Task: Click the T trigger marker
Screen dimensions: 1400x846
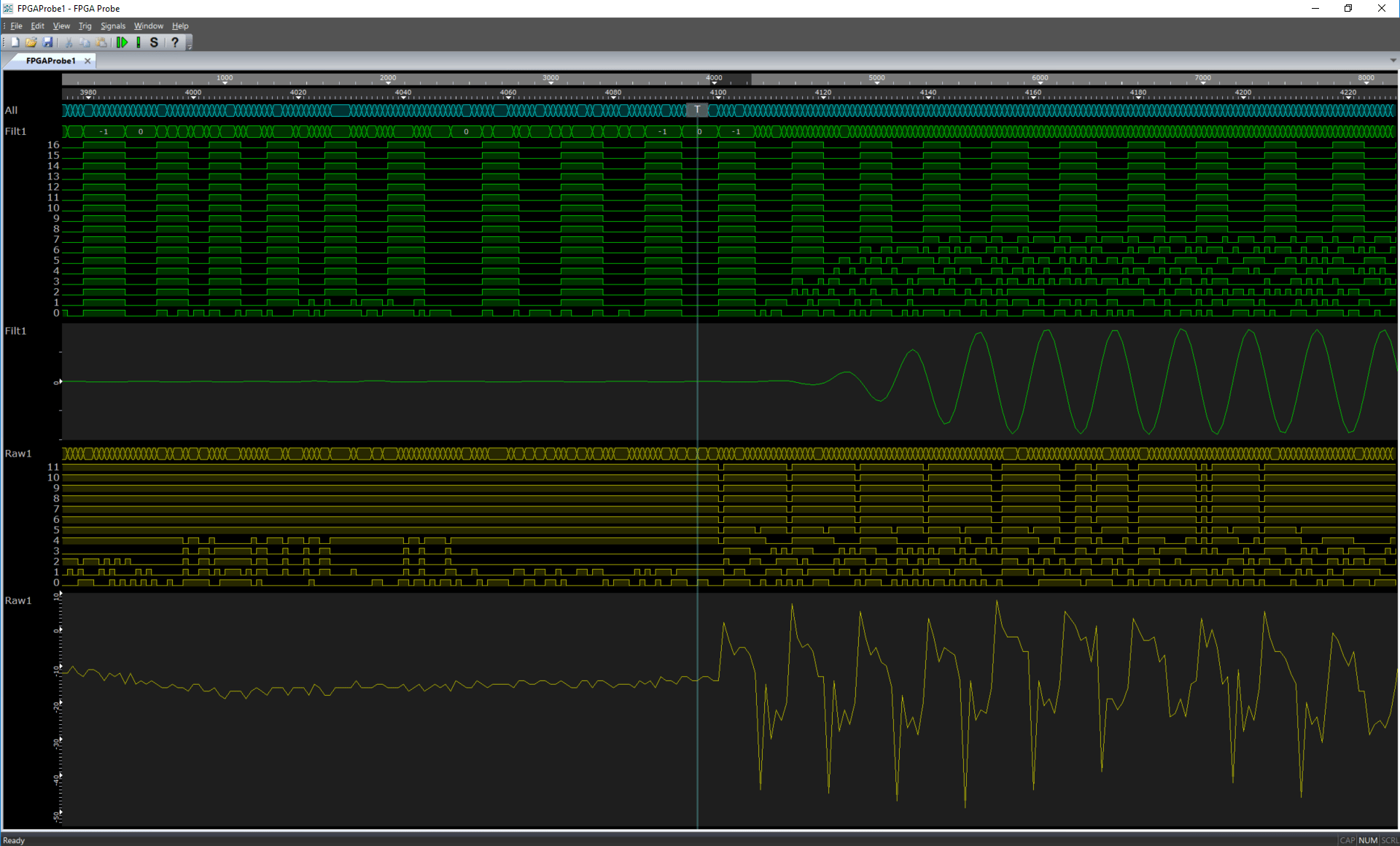Action: pos(697,109)
